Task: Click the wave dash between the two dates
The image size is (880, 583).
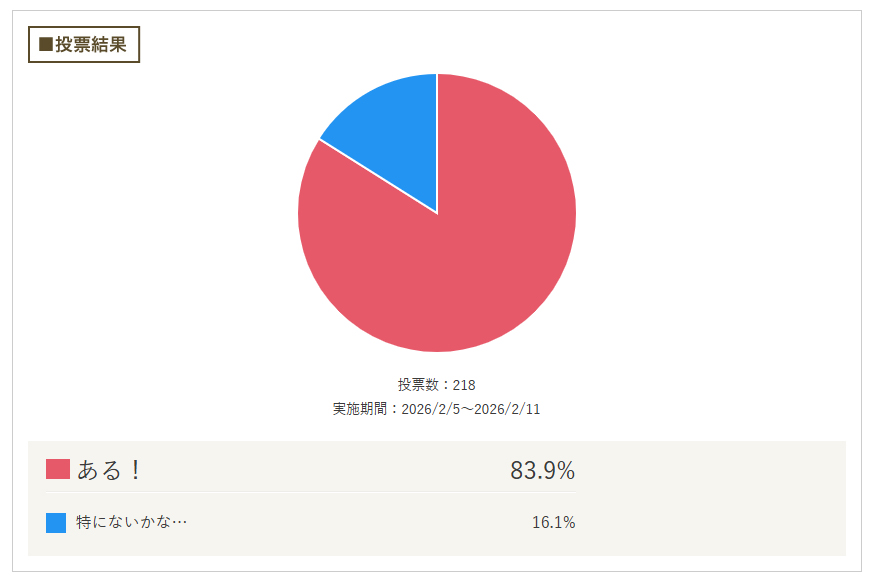Action: click(466, 409)
